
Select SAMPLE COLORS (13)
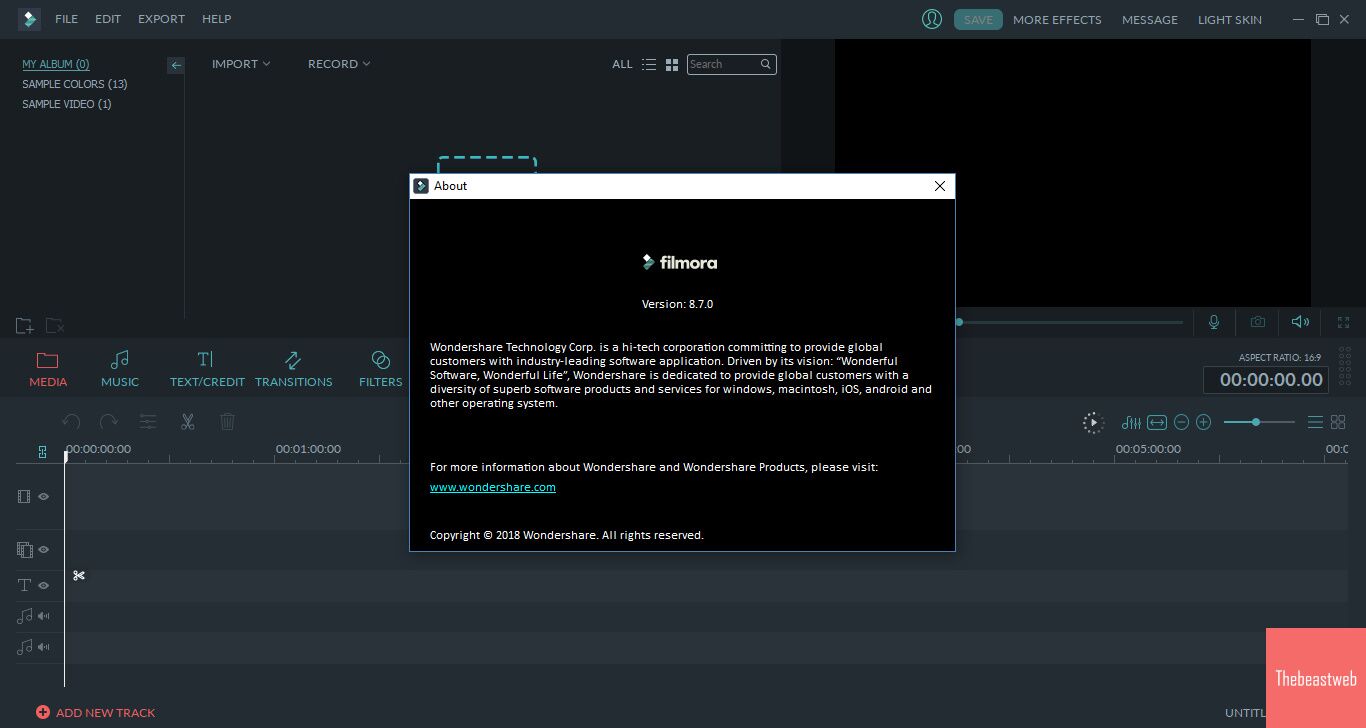pos(75,84)
